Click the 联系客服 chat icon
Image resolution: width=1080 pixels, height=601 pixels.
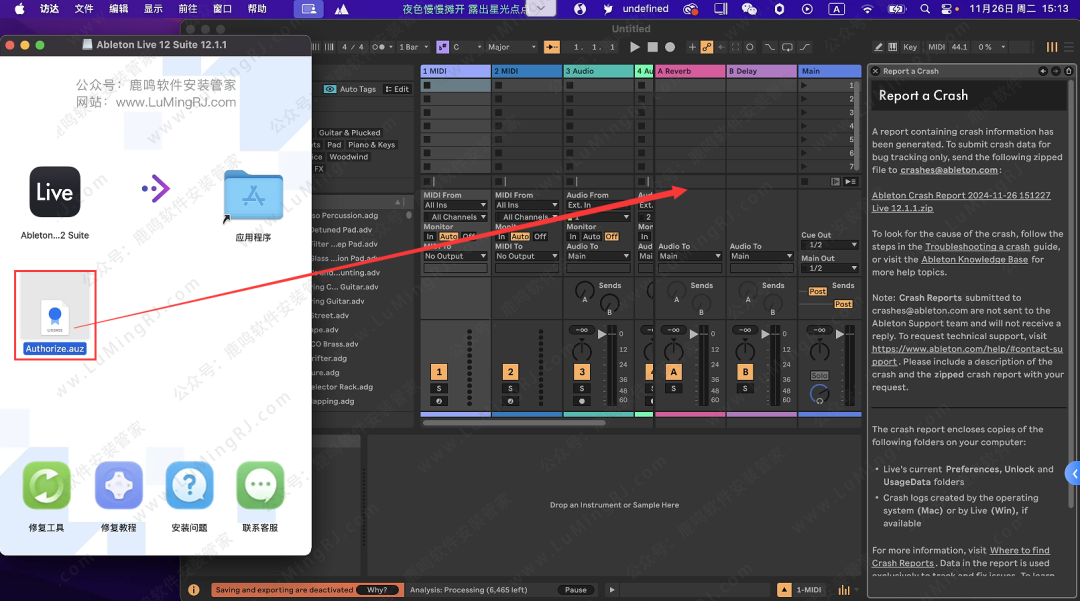(x=260, y=487)
